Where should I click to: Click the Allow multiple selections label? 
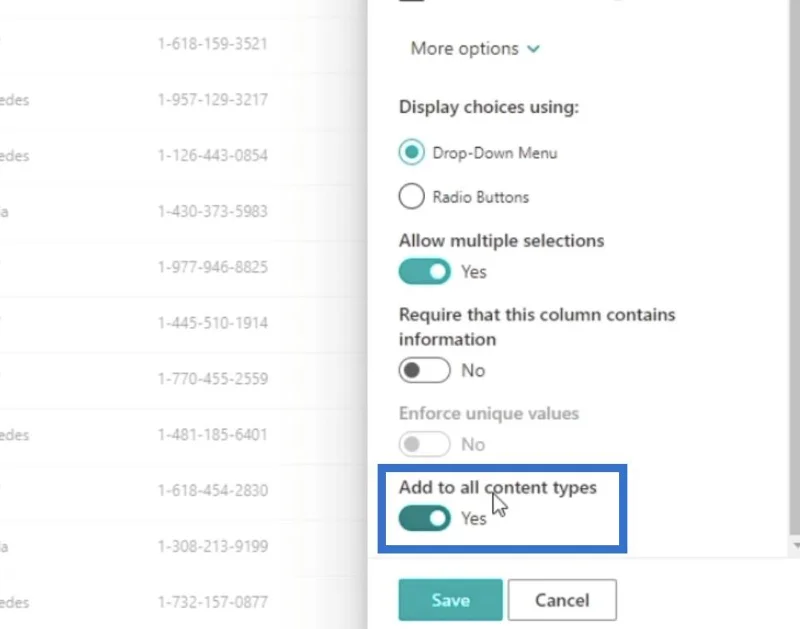(x=502, y=241)
